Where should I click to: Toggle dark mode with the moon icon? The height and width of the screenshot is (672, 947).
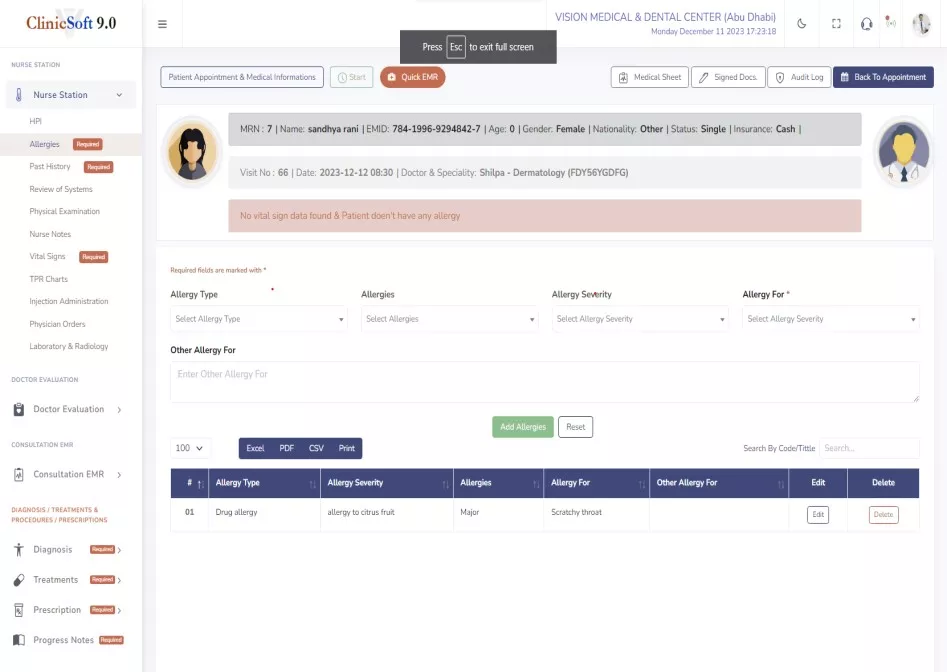click(x=803, y=24)
